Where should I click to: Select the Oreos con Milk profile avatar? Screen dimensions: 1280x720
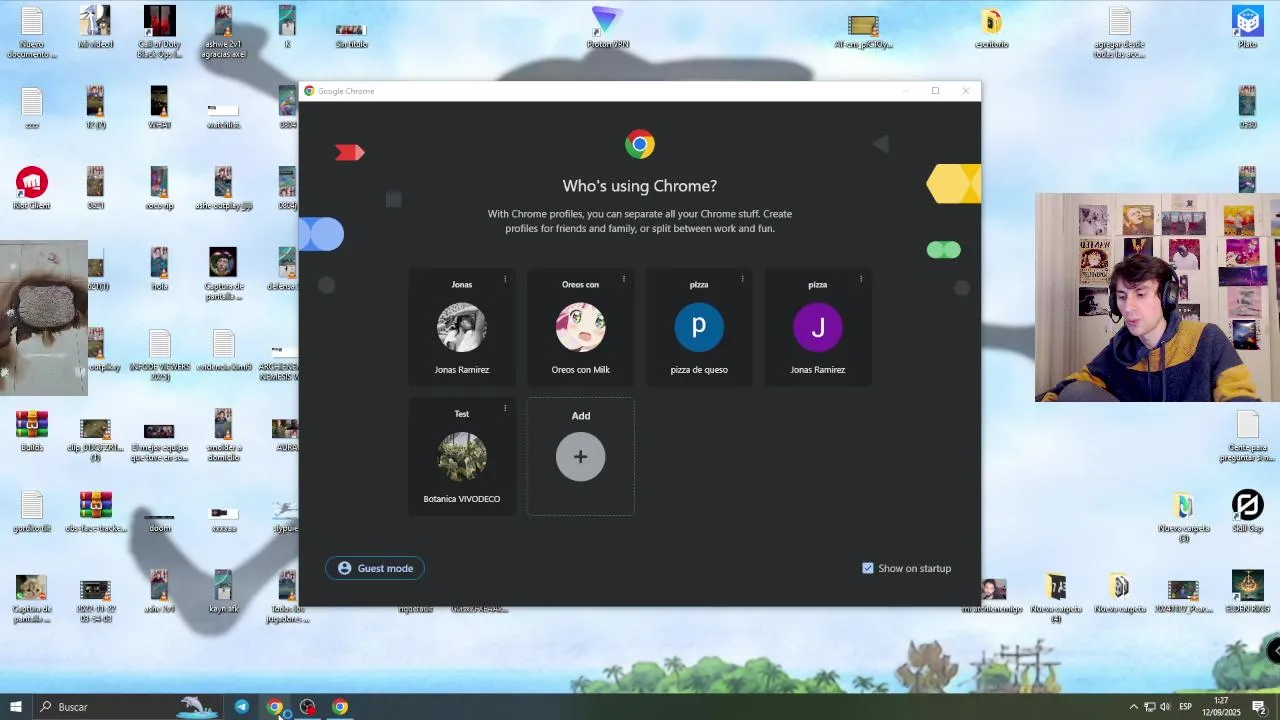point(580,327)
